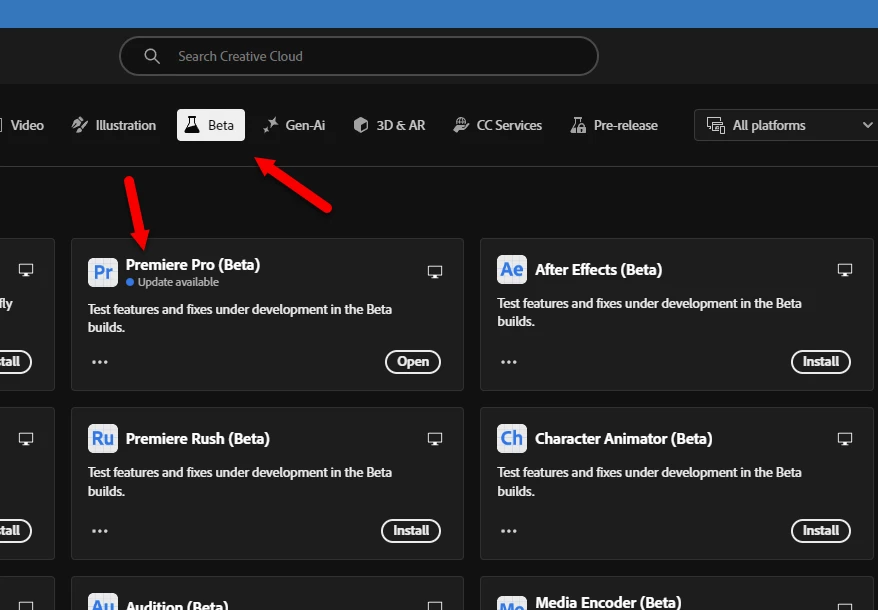Click the Premiere Pro (Beta) title
The height and width of the screenshot is (610, 878).
click(193, 264)
